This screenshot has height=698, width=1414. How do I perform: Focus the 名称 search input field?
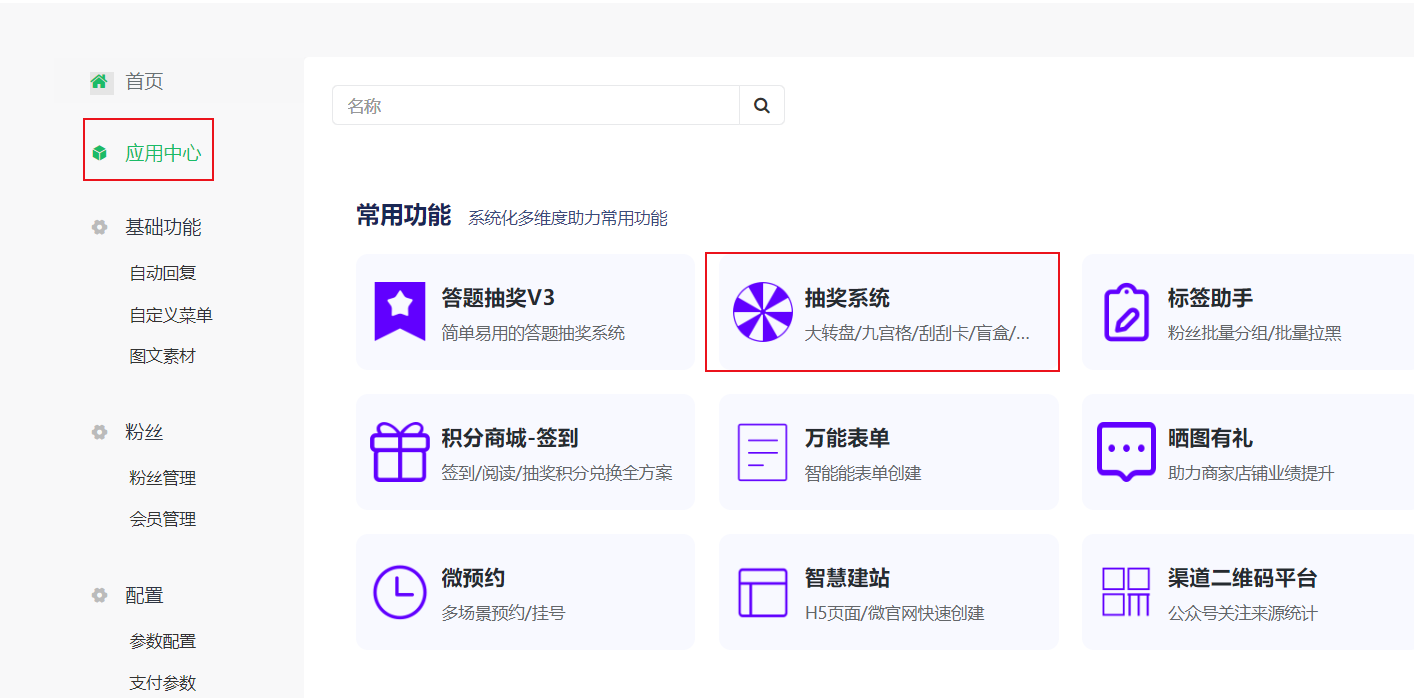536,105
